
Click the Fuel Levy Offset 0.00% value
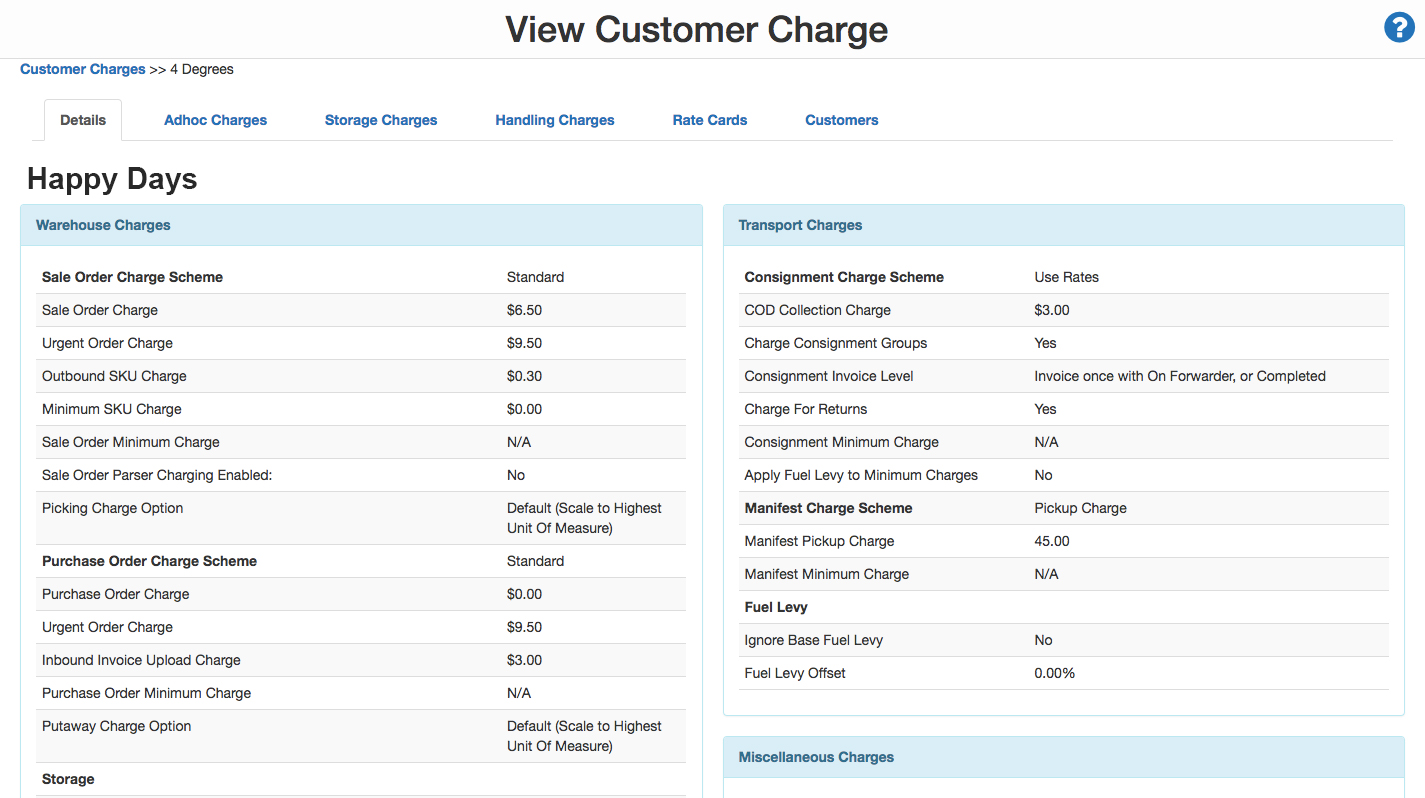[x=1054, y=673]
